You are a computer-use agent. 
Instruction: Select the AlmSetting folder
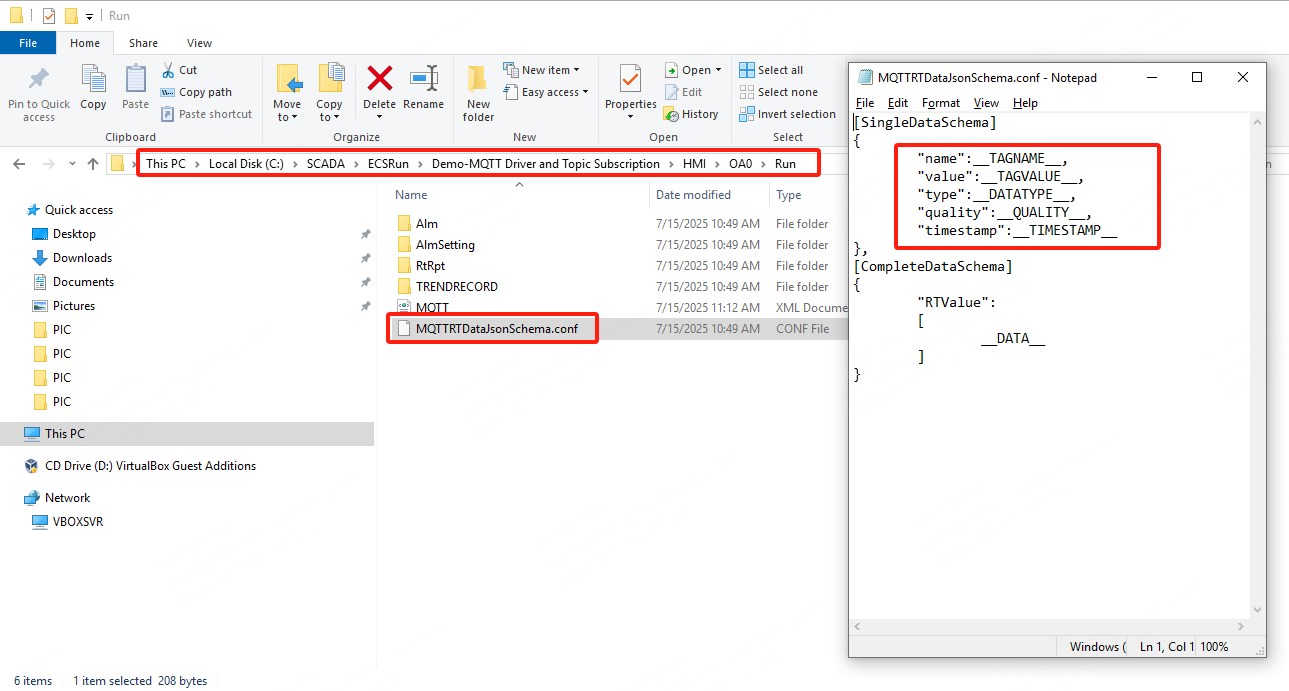pyautogui.click(x=445, y=245)
